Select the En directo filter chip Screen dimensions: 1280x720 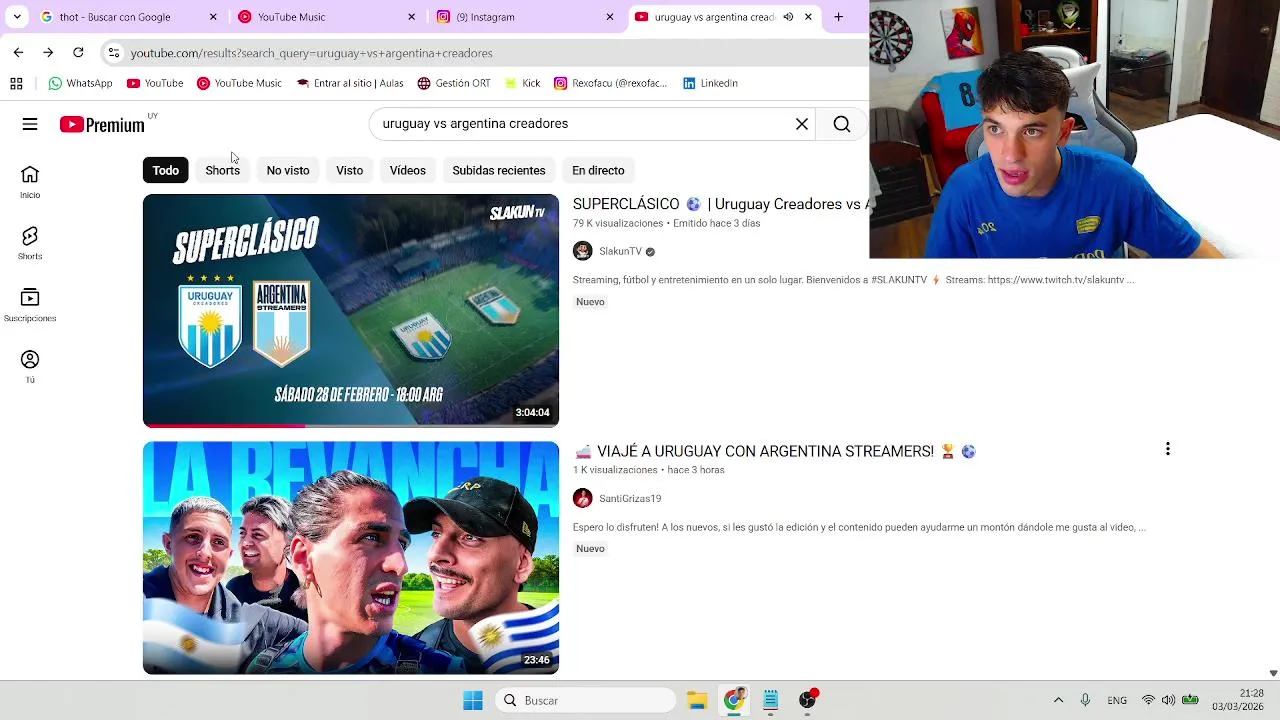(598, 170)
